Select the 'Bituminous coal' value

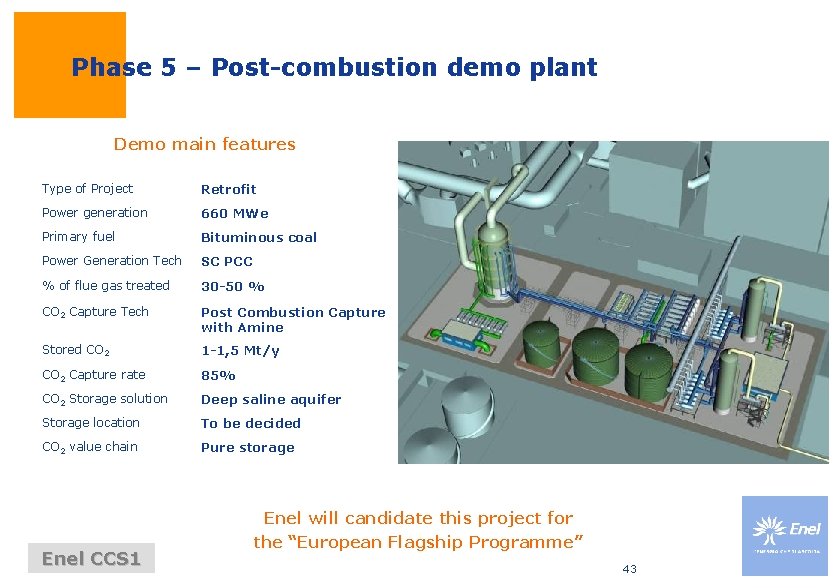259,238
